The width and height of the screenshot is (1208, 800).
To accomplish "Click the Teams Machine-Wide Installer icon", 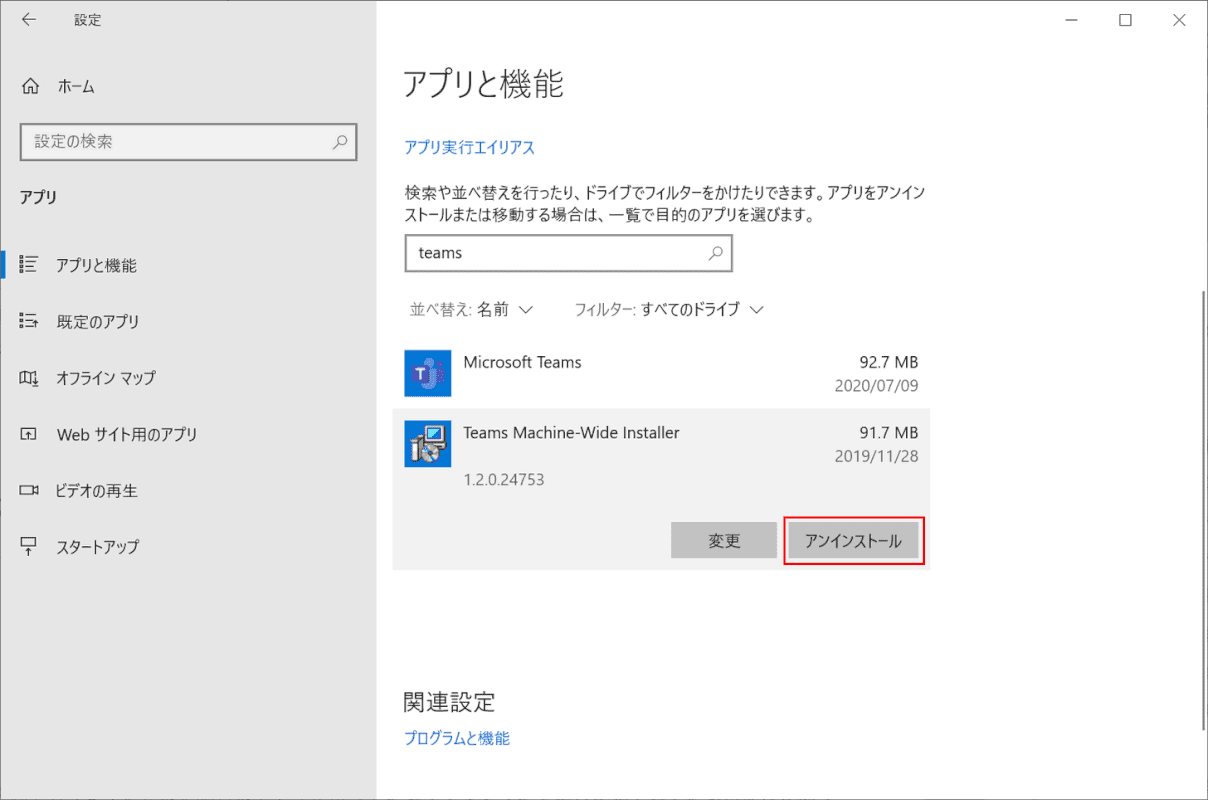I will coord(428,444).
